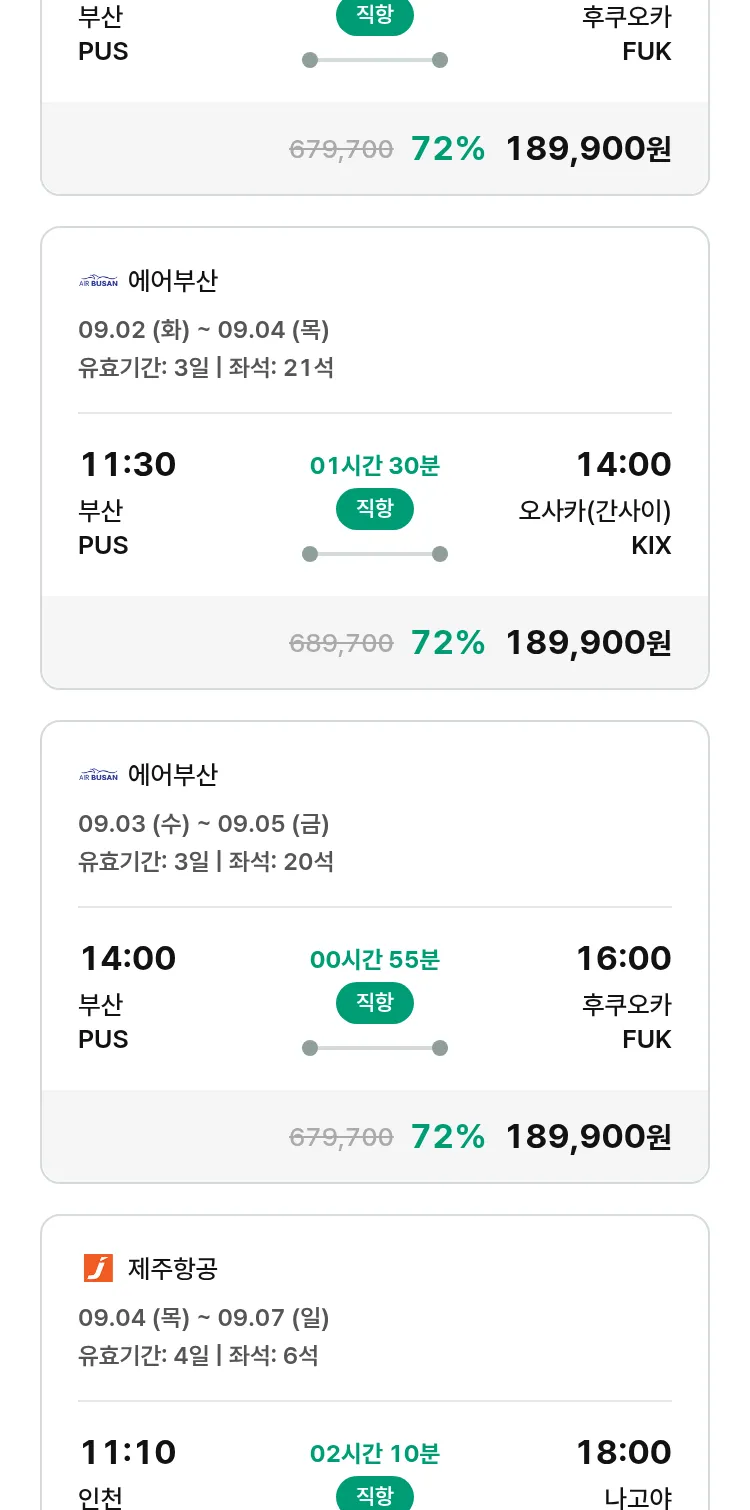Viewport: 750px width, 1510px height.
Task: Click the 11:30 departure time from 부산
Action: [127, 465]
